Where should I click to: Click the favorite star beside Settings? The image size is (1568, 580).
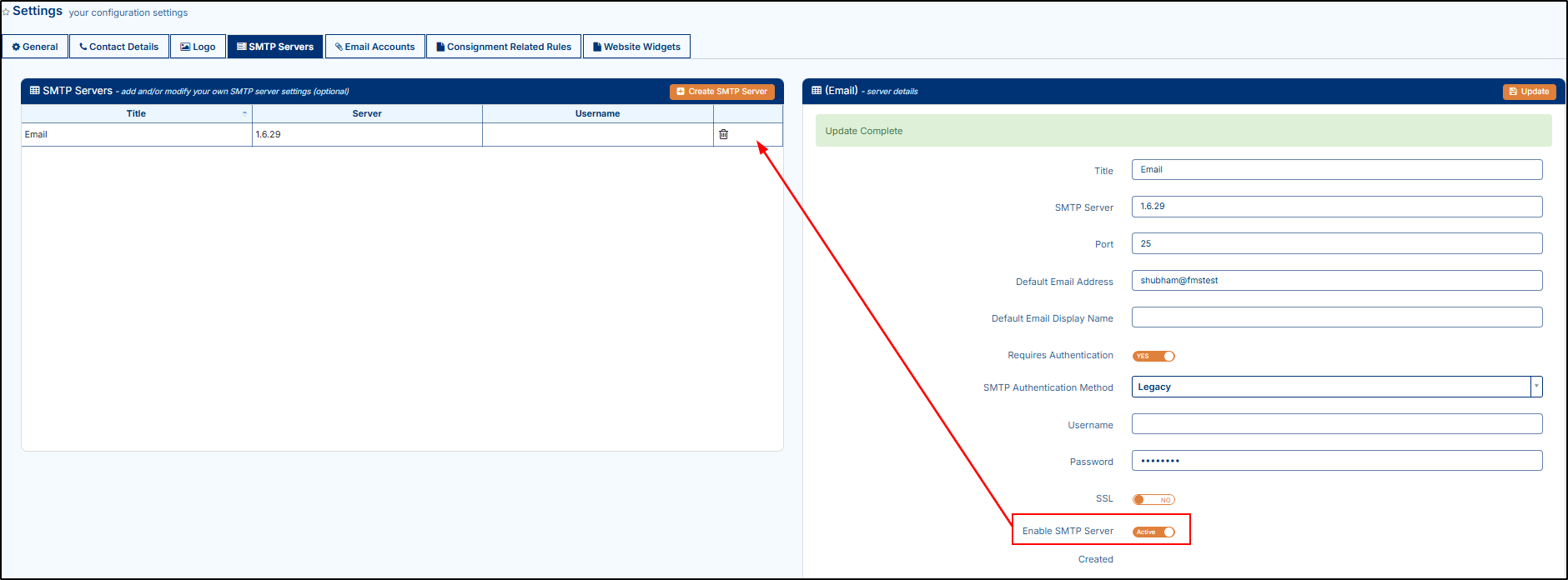pos(6,12)
